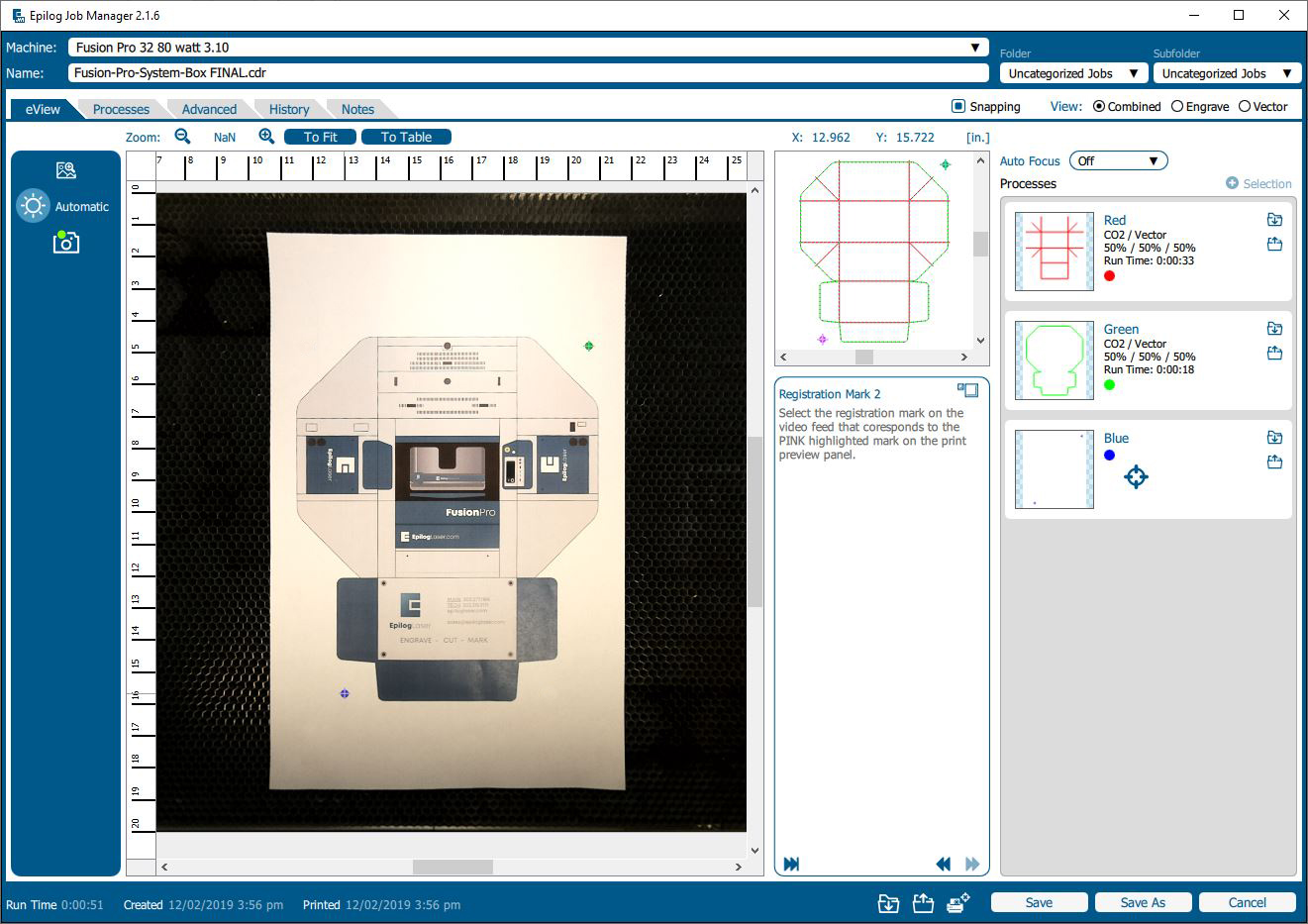Zoom in using the plus magnifier

pyautogui.click(x=266, y=137)
